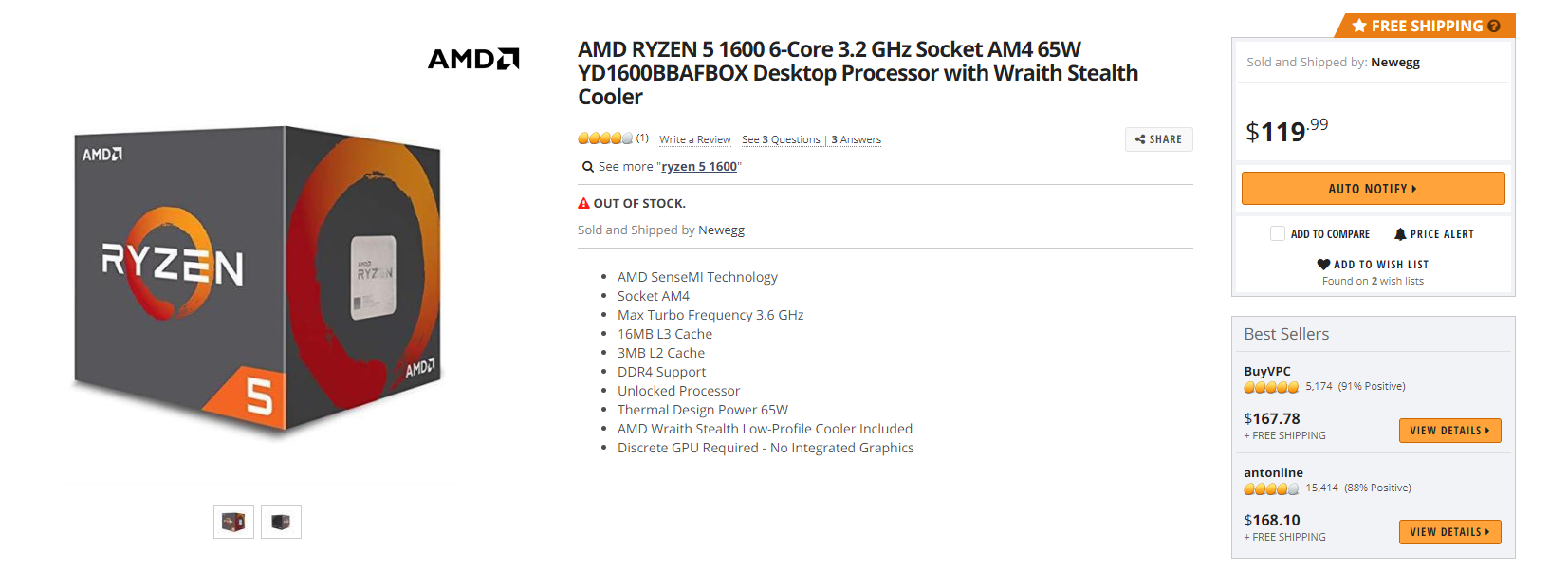Open the 3 Answers link

tap(857, 139)
